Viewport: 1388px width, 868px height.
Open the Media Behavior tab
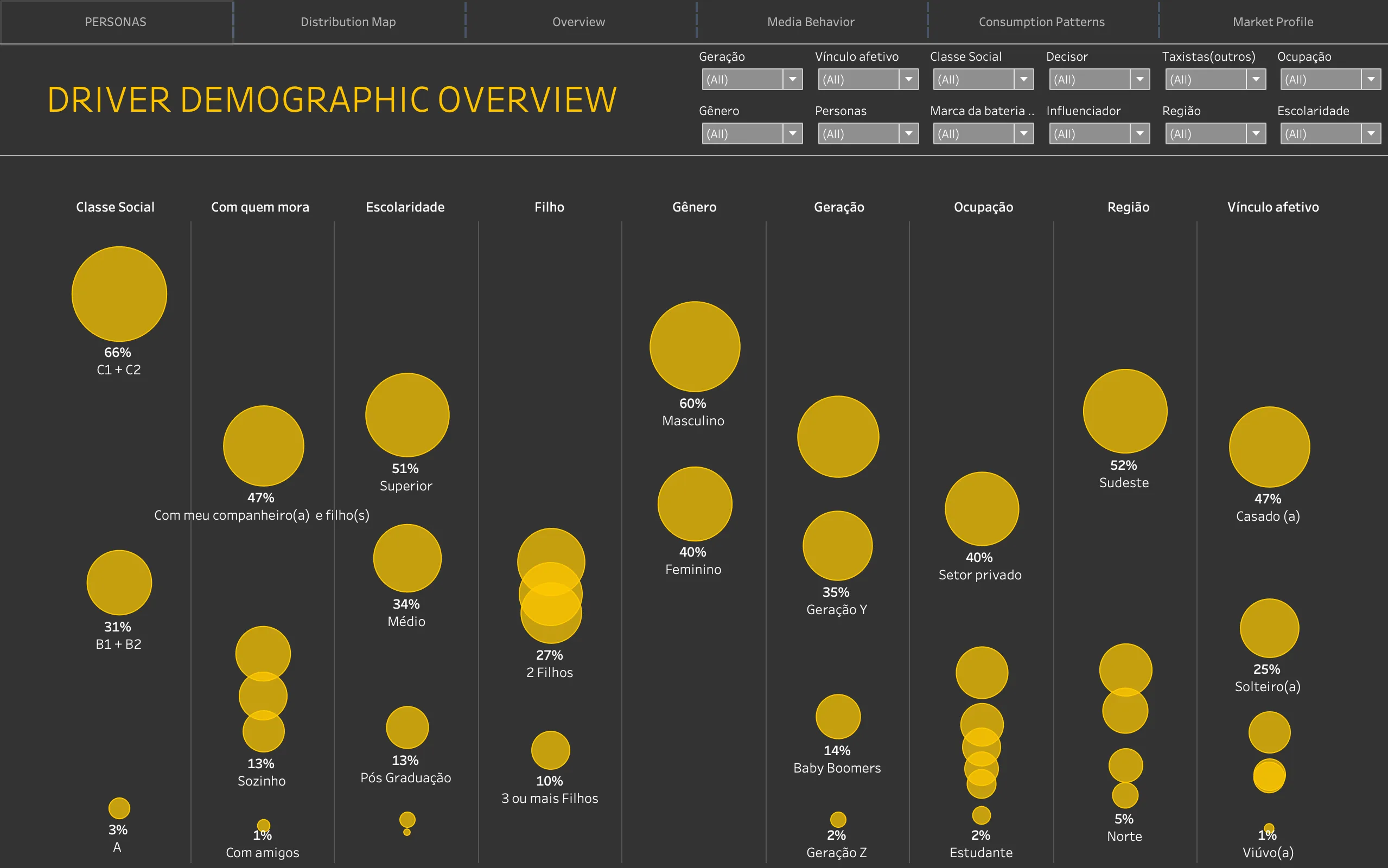pyautogui.click(x=811, y=22)
